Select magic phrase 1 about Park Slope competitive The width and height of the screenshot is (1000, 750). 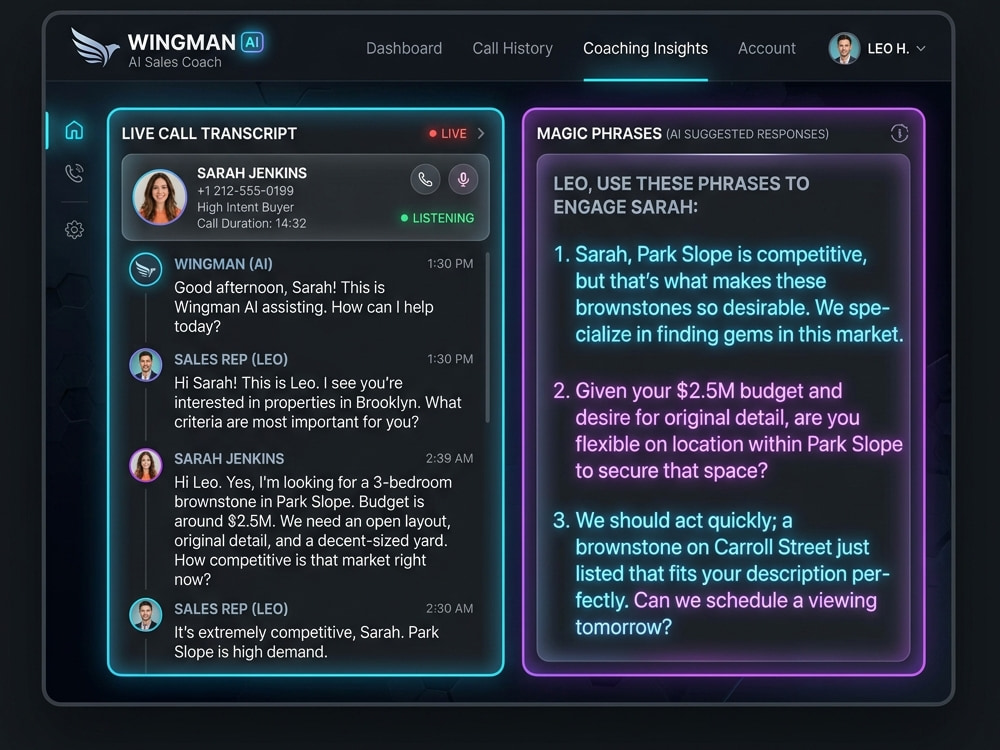pos(728,294)
